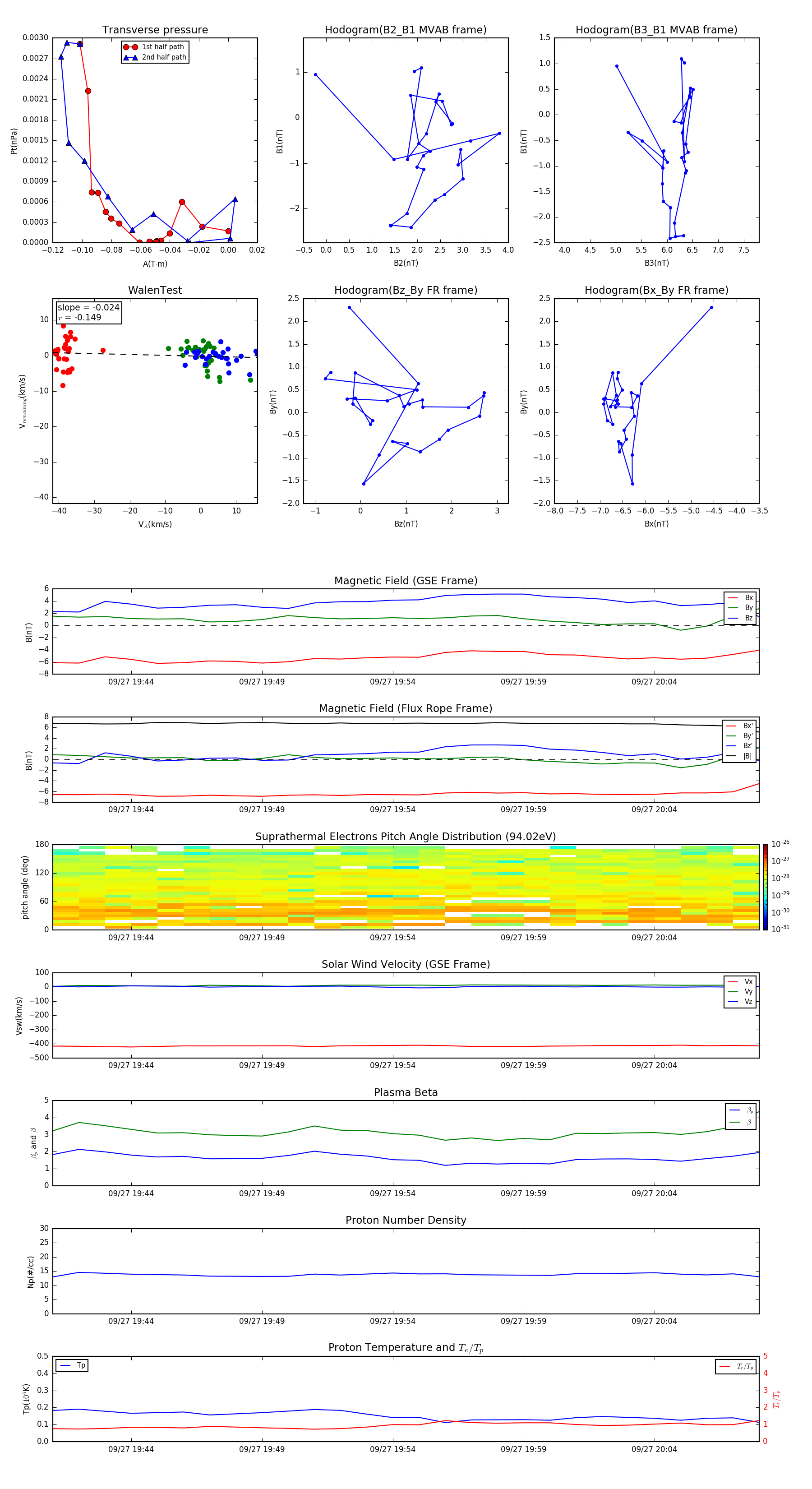Click '09/27 19:44' tick under GSE magnetic field
Viewport: 812px width, 1489px height.
(x=131, y=682)
